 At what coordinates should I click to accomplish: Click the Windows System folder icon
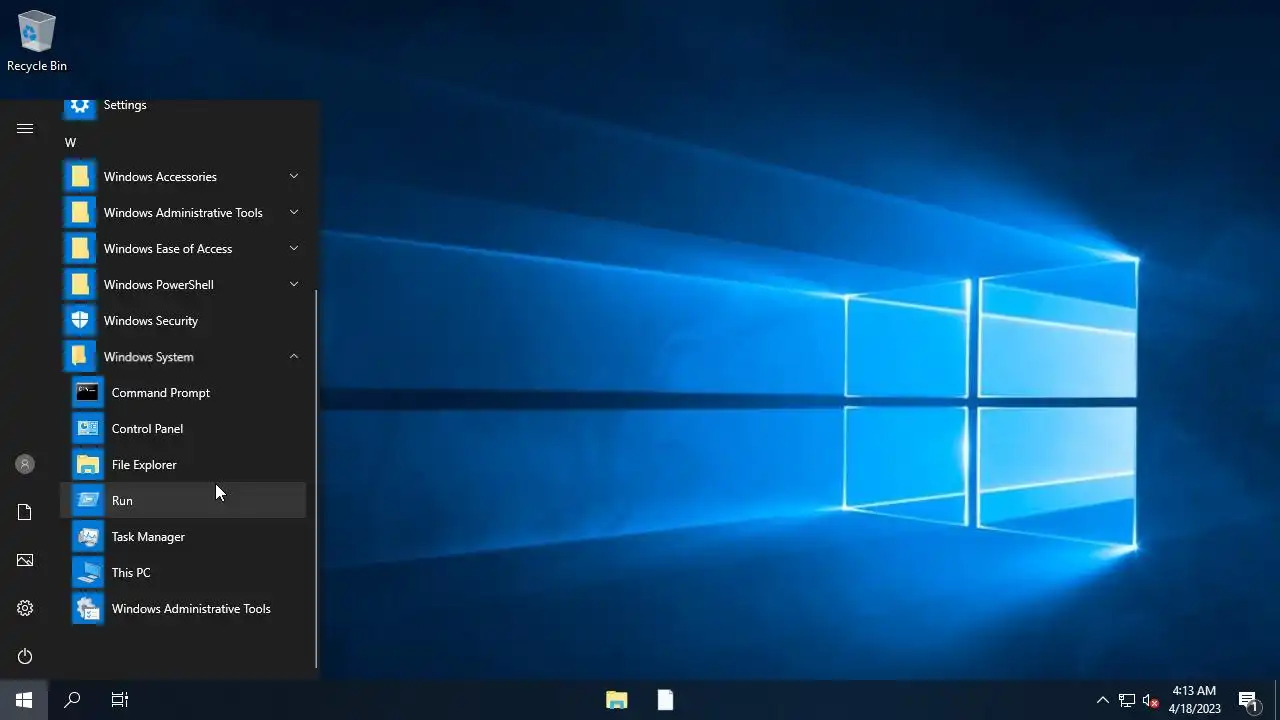pos(80,357)
